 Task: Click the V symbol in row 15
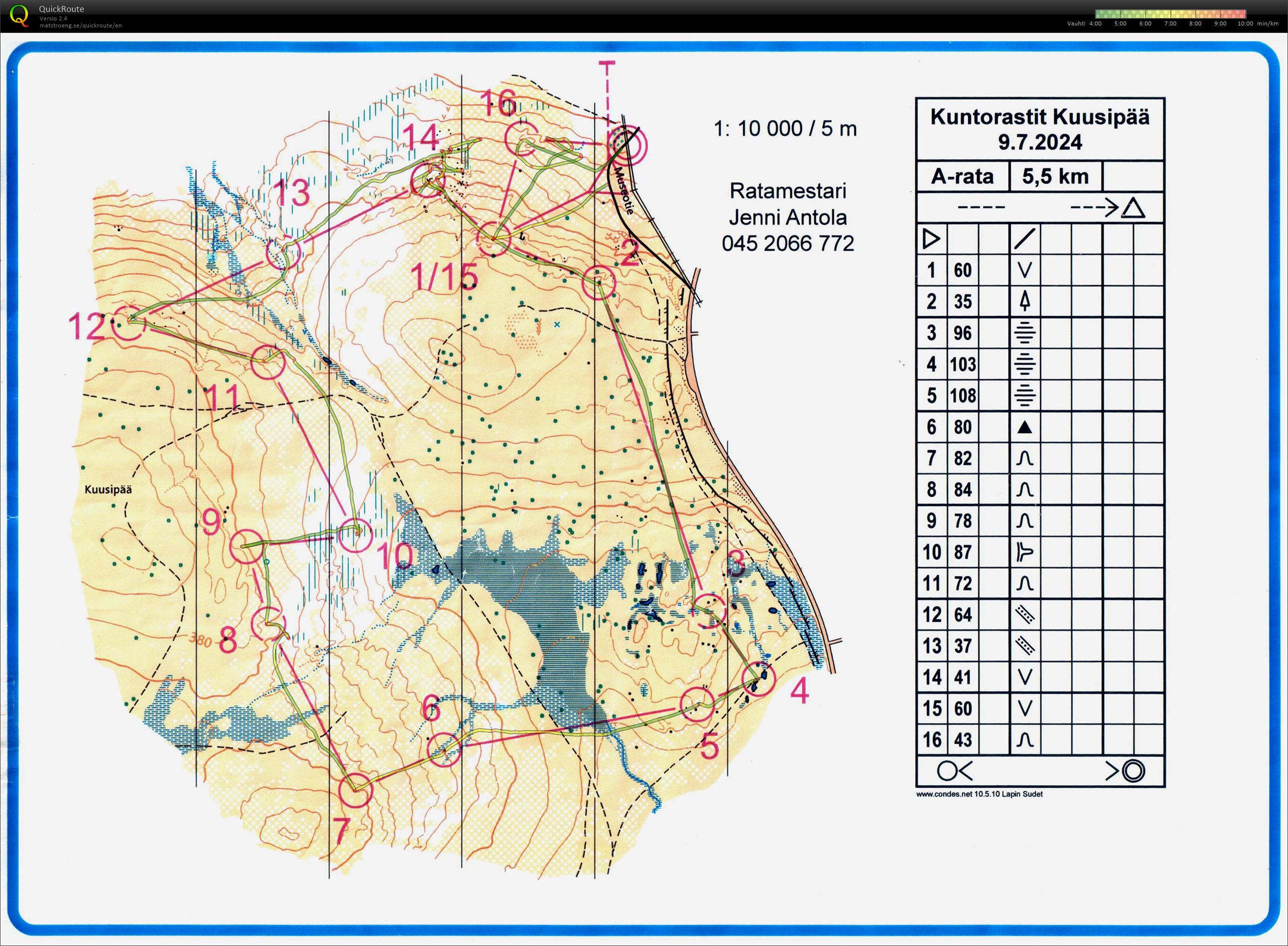(x=1025, y=709)
